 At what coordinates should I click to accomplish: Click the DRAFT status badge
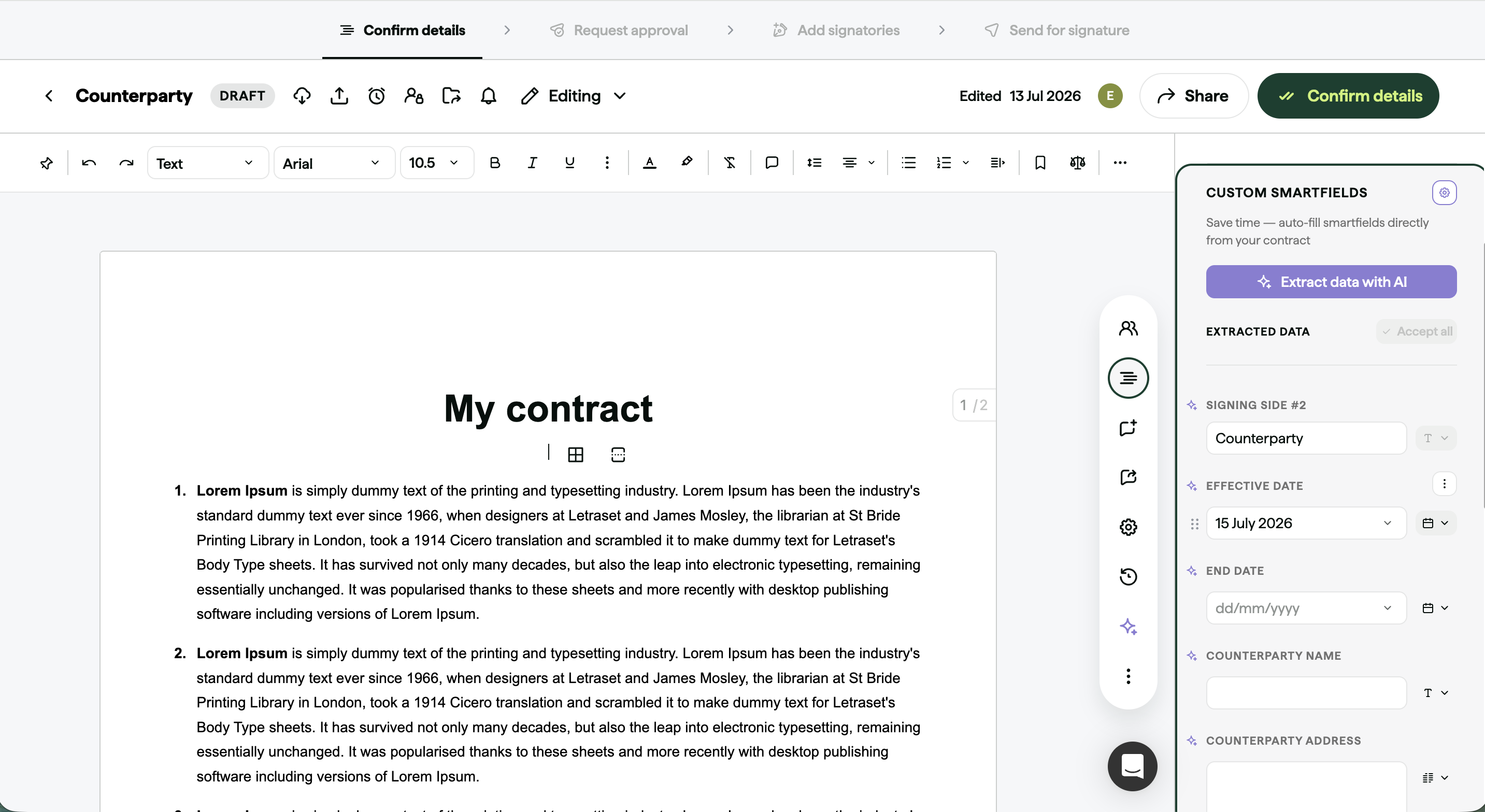pyautogui.click(x=242, y=96)
